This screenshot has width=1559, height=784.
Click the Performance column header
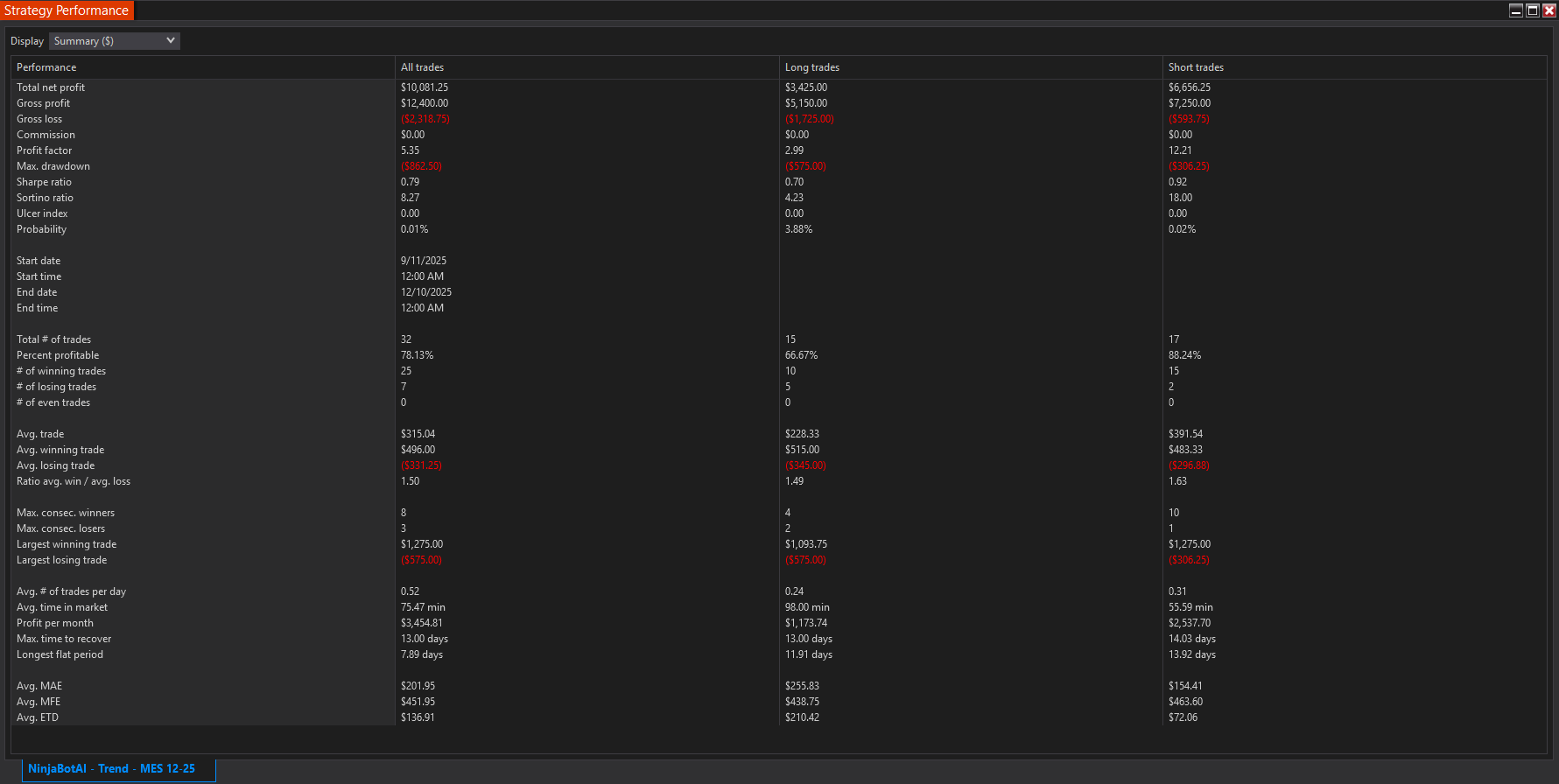(x=46, y=67)
